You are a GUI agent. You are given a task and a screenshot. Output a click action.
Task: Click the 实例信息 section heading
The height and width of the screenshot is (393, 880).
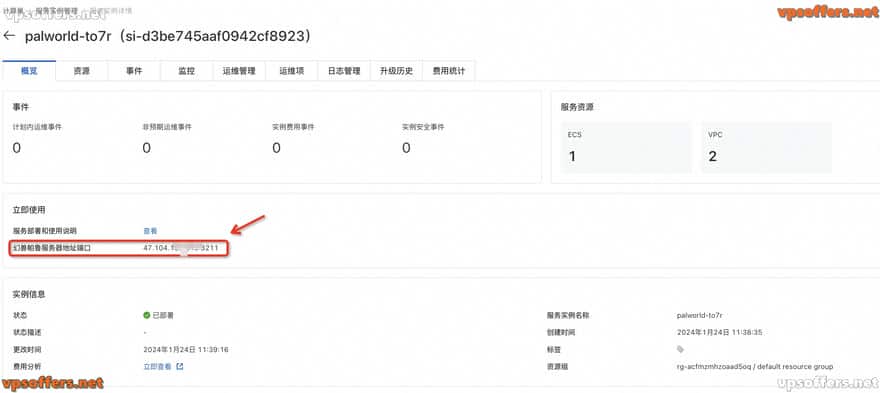[x=29, y=294]
